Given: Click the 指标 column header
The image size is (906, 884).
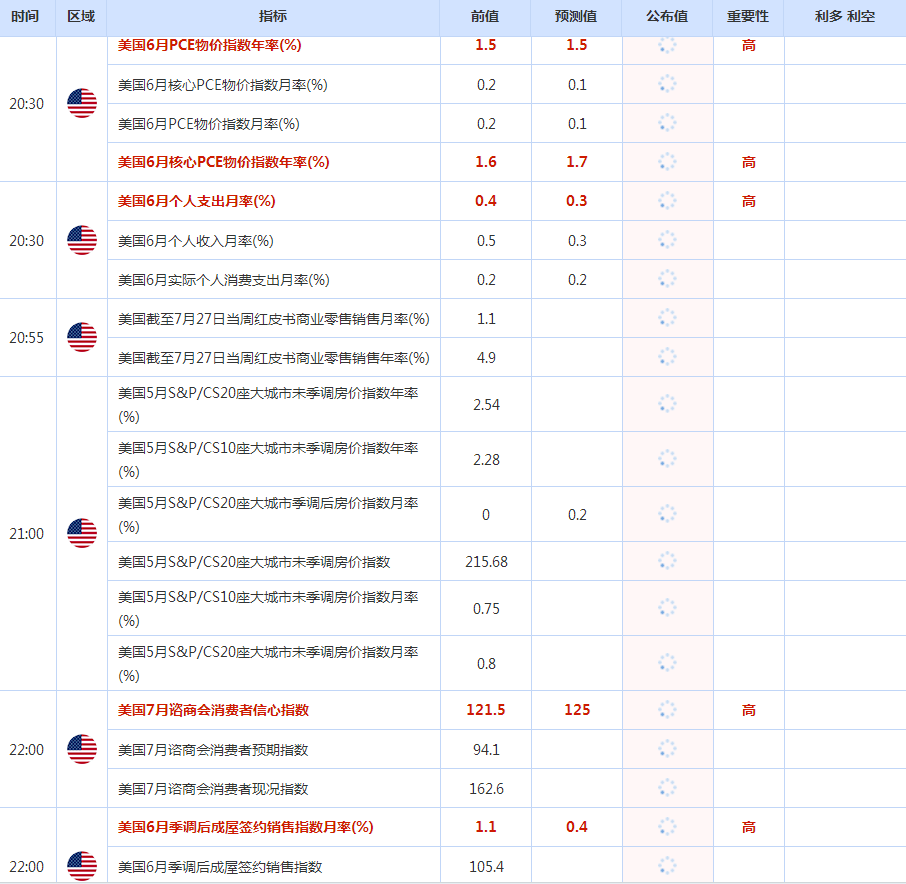Looking at the screenshot, I should [273, 16].
